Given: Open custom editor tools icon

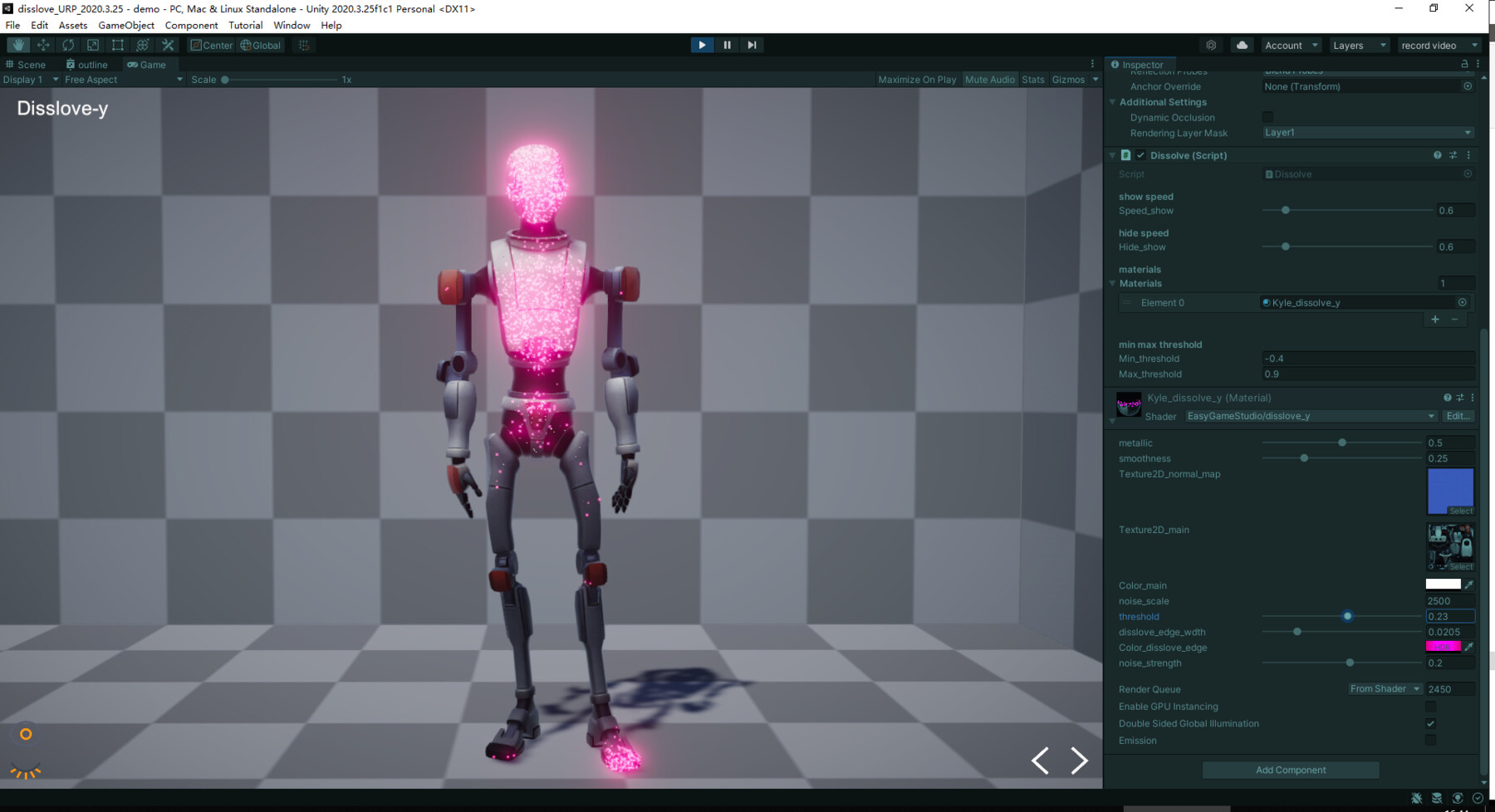Looking at the screenshot, I should pos(168,45).
